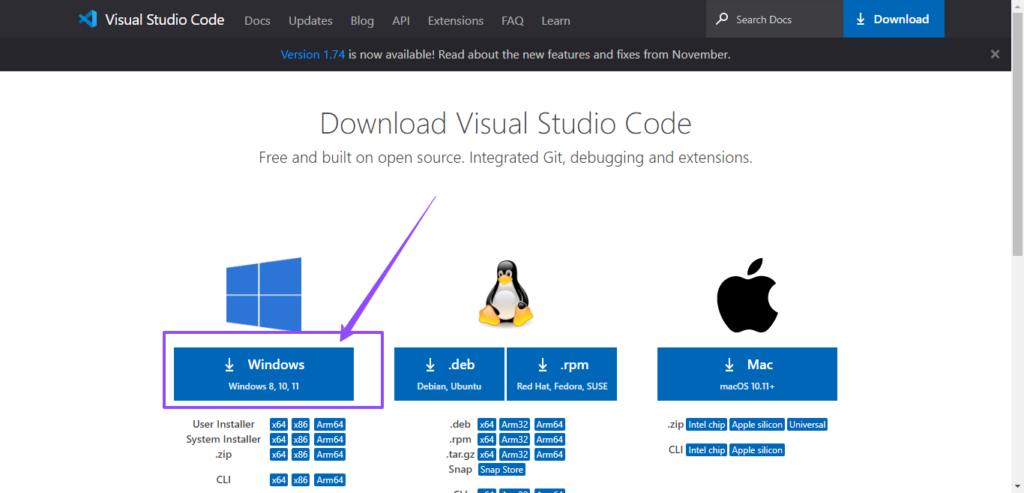Select x64 for Windows User Installer
The width and height of the screenshot is (1024, 493).
[x=279, y=424]
